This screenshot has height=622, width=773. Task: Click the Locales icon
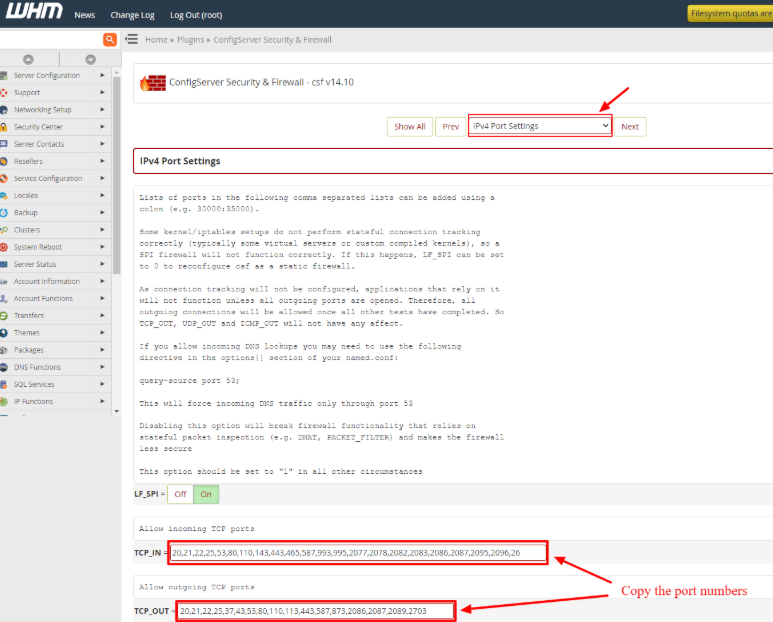4,196
